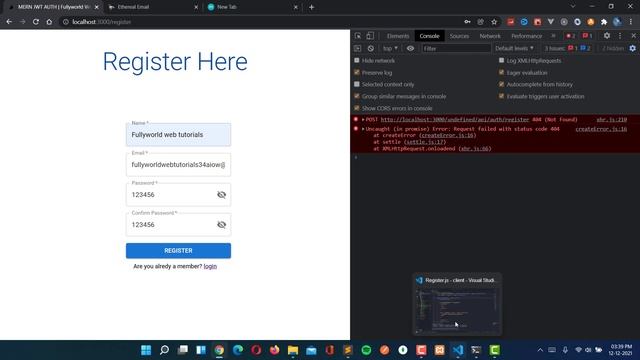Open Spotify from the taskbar
640x360 pixels.
[366, 350]
